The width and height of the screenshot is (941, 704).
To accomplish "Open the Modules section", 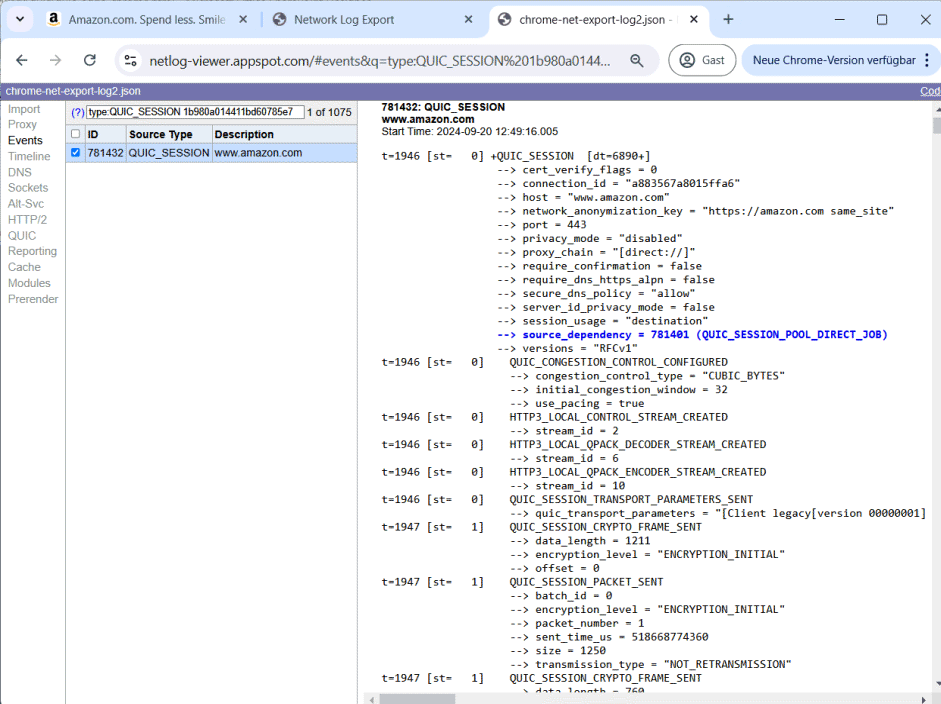I will [29, 283].
